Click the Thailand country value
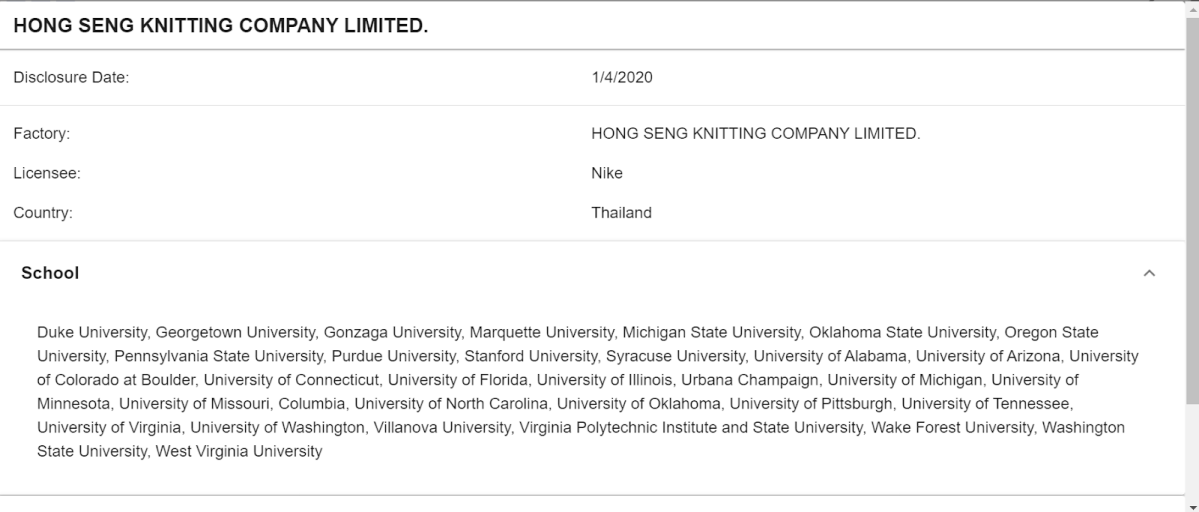Screen dimensions: 1199x512 621,213
